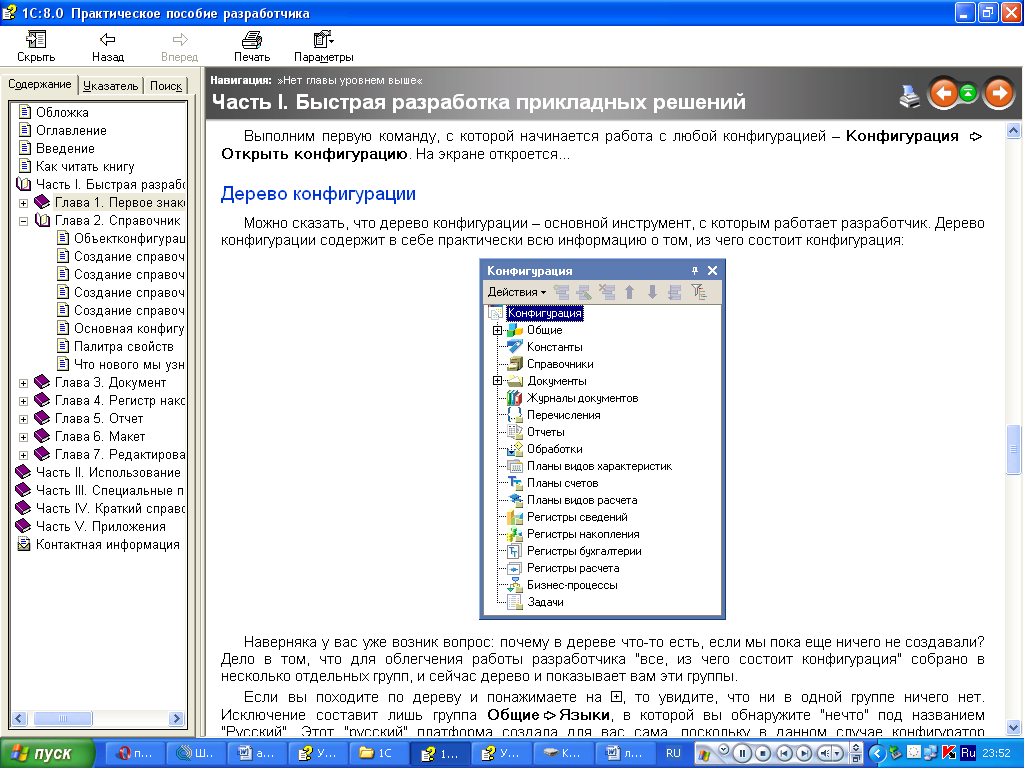This screenshot has height=768, width=1024.
Task: Open Контактная информация entry
Action: click(108, 545)
